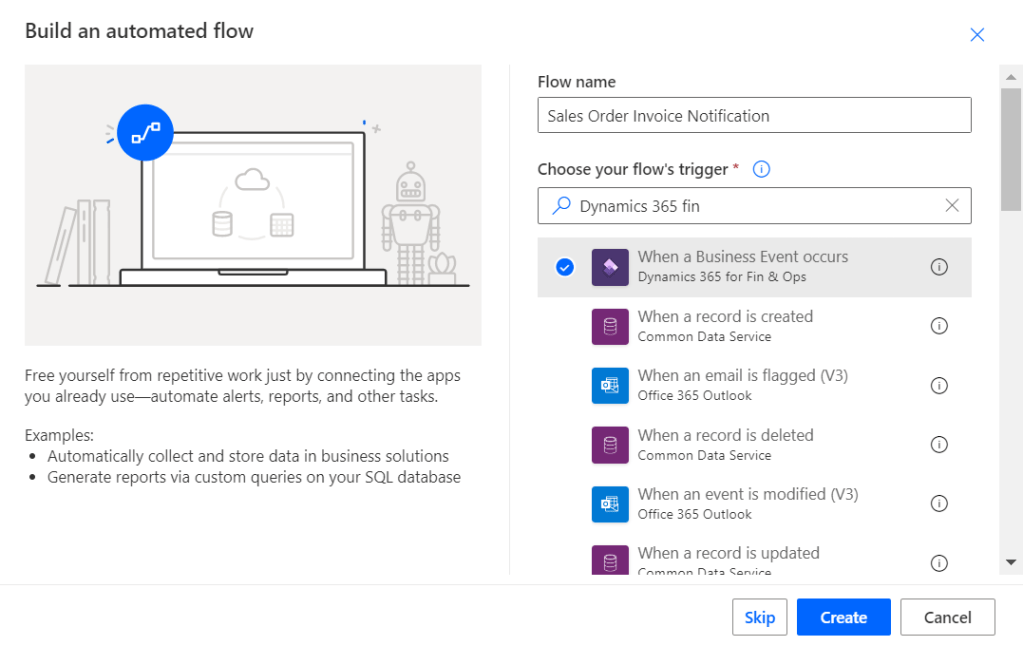
Task: Click the Cancel button
Action: click(947, 617)
